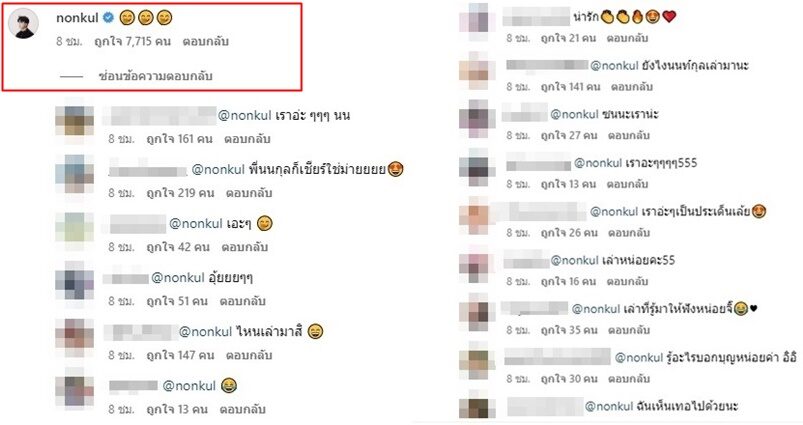Click the smiley emoji after เอะๆ
Viewport: 803px width, 425px height.
pyautogui.click(x=265, y=224)
